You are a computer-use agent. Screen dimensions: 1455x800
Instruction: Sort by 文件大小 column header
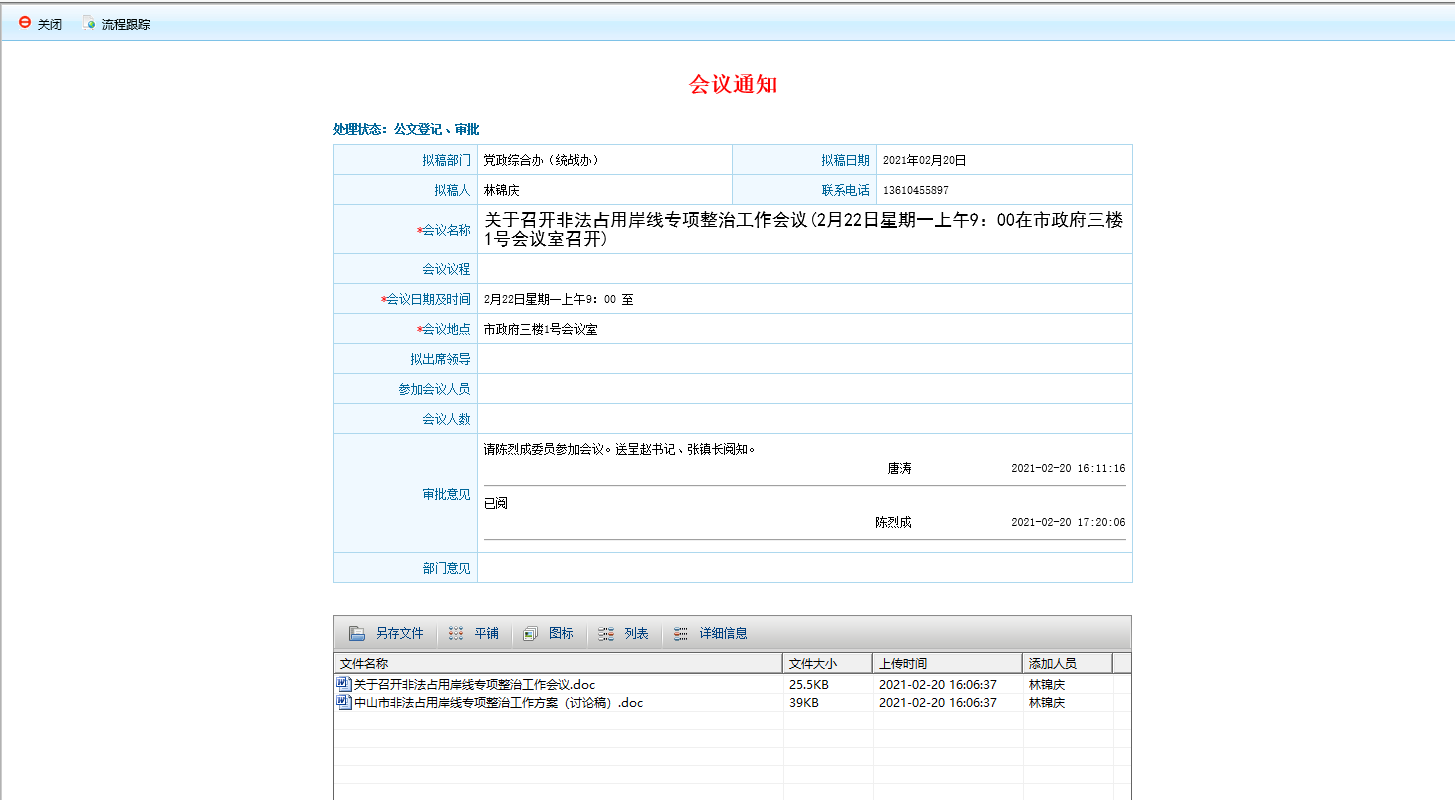(827, 662)
